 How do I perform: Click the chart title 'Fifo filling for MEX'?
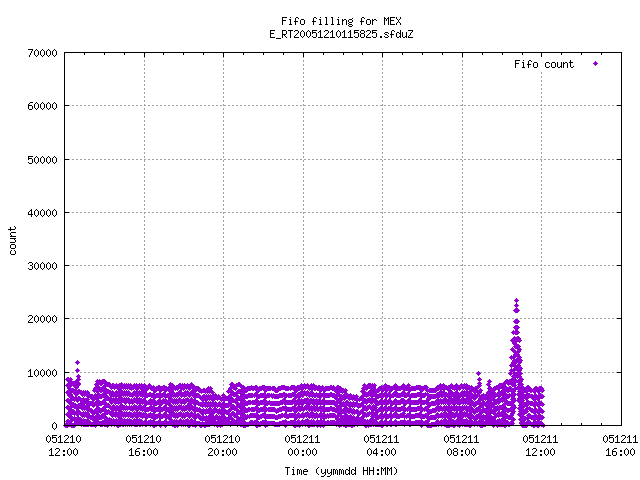(341, 21)
